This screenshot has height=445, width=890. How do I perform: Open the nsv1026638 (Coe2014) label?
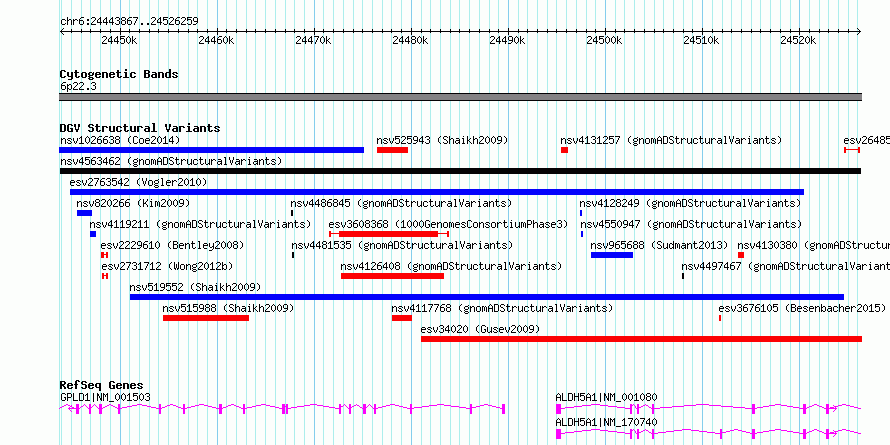coord(120,140)
